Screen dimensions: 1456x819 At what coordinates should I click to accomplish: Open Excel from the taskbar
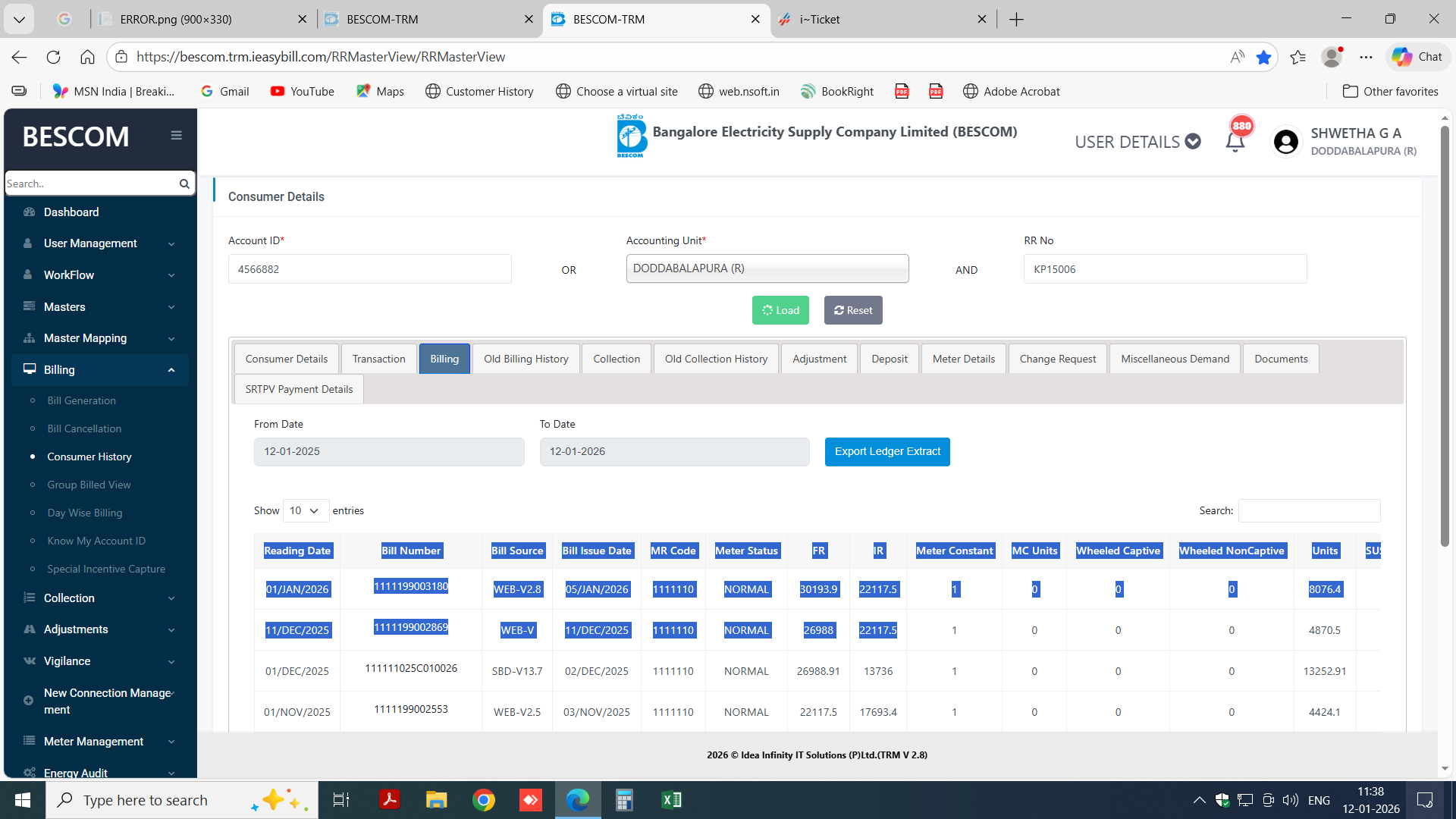tap(671, 800)
